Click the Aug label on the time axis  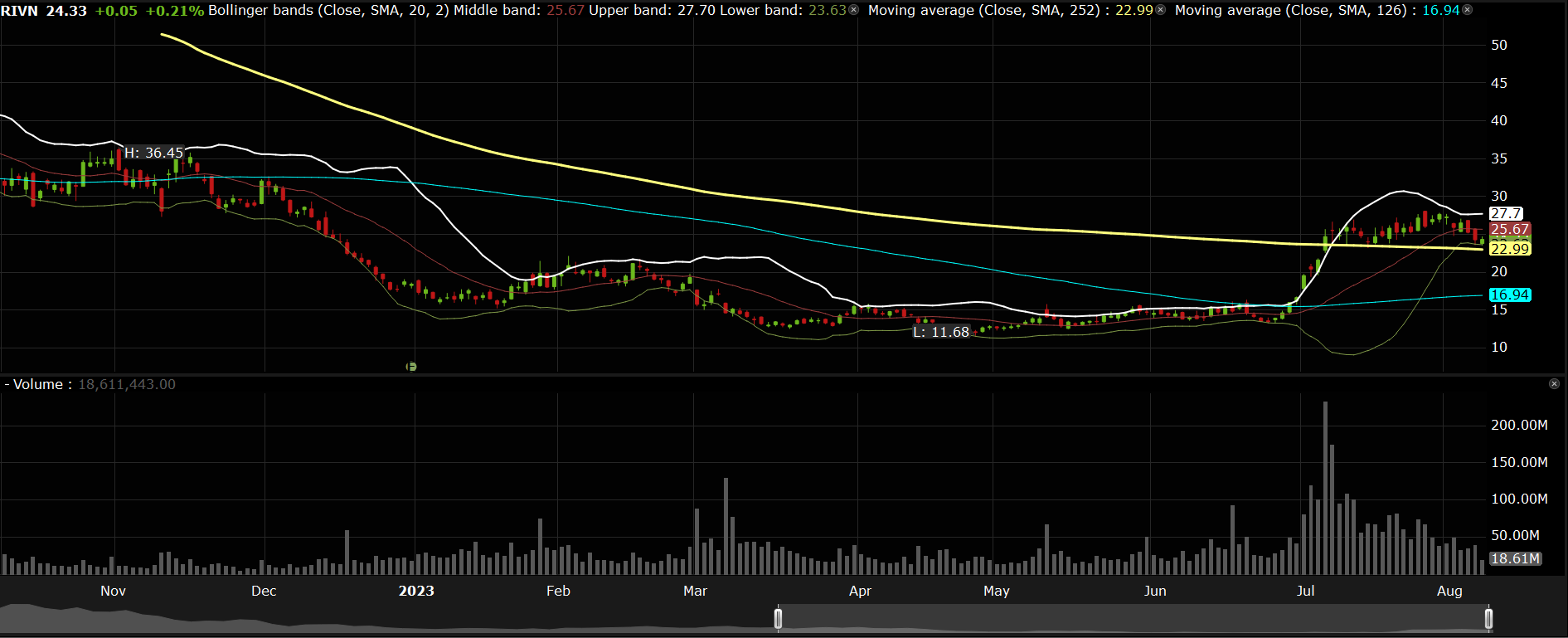point(1449,591)
